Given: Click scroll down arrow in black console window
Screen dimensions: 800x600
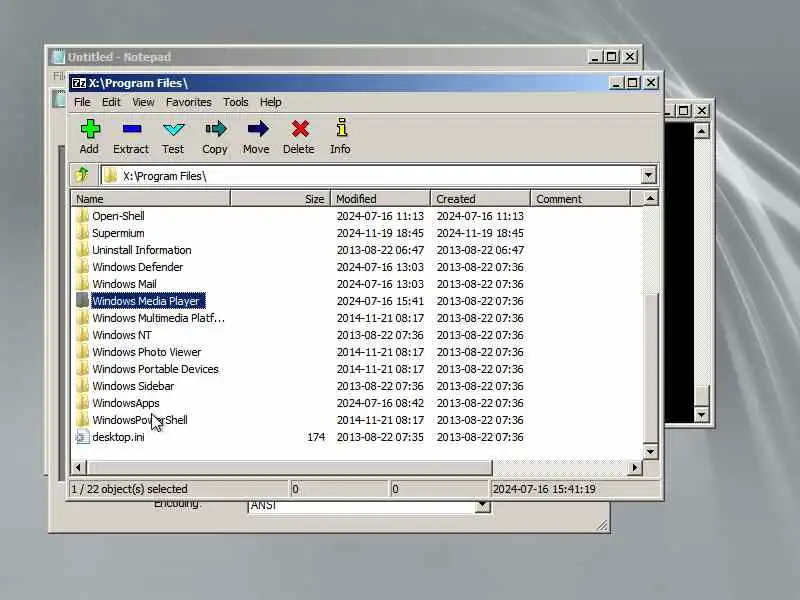Looking at the screenshot, I should [702, 414].
